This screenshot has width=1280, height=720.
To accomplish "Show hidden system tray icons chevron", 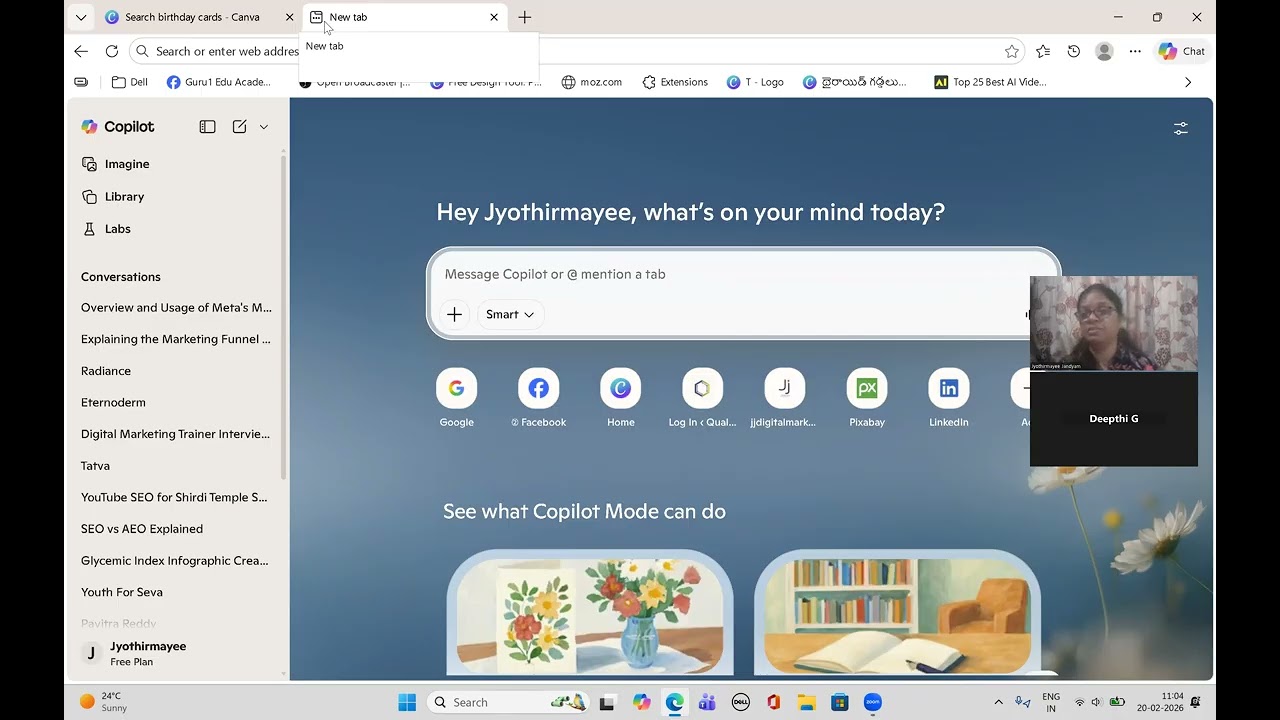I will click(x=998, y=702).
